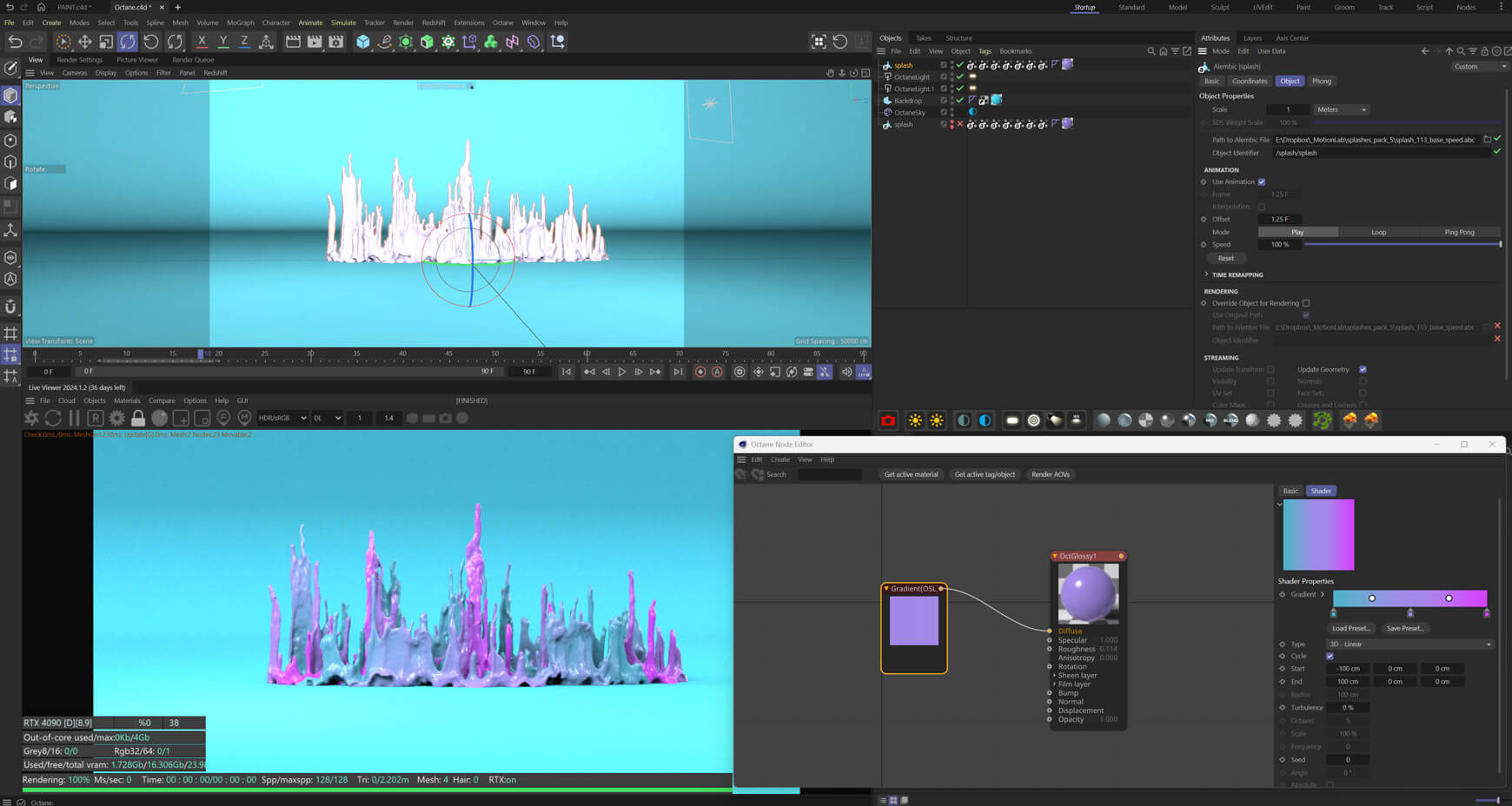This screenshot has width=1512, height=806.
Task: Toggle Z axis lock
Action: (244, 42)
